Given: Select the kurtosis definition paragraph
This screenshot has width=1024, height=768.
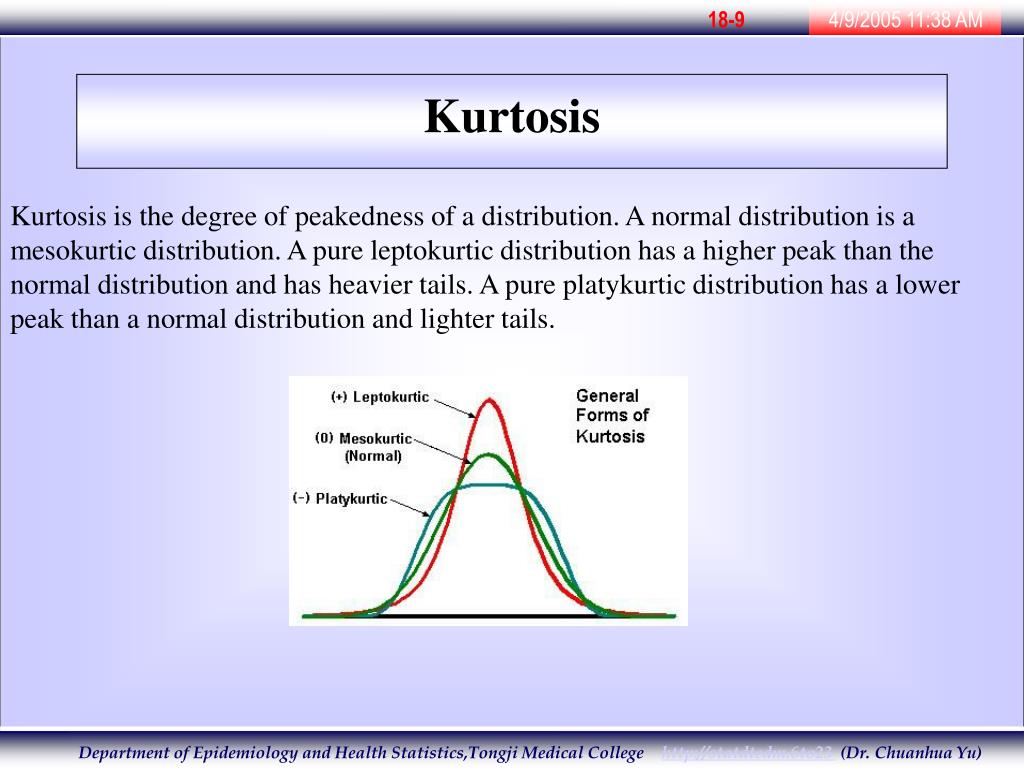Looking at the screenshot, I should (x=485, y=268).
